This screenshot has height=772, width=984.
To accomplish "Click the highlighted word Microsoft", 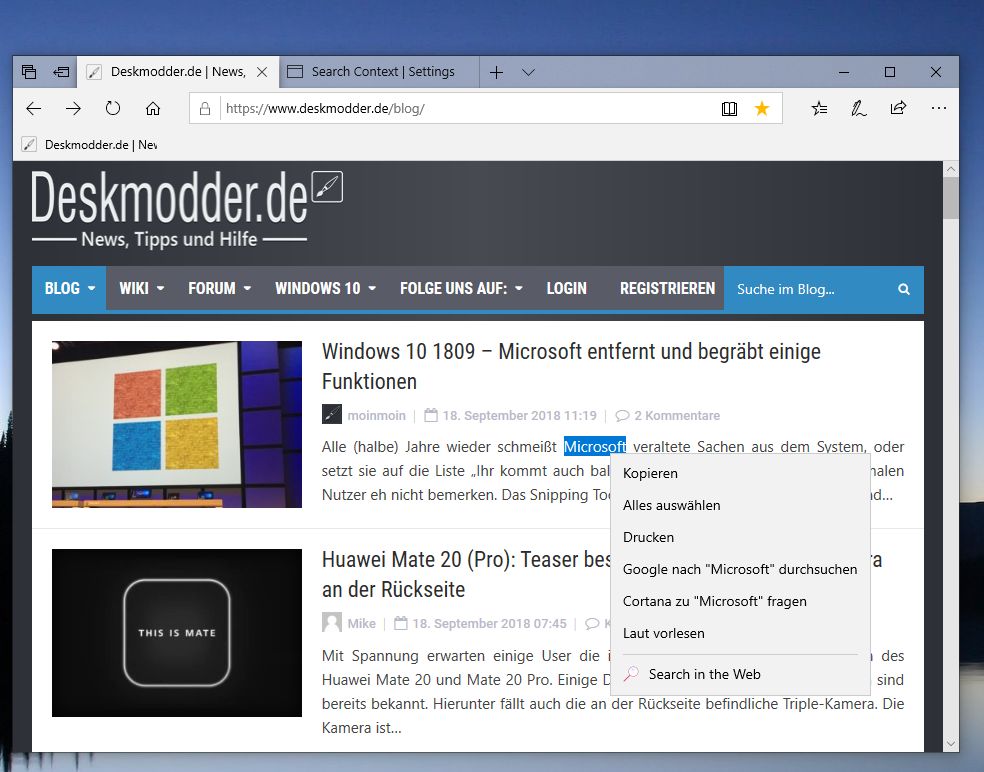I will click(595, 446).
